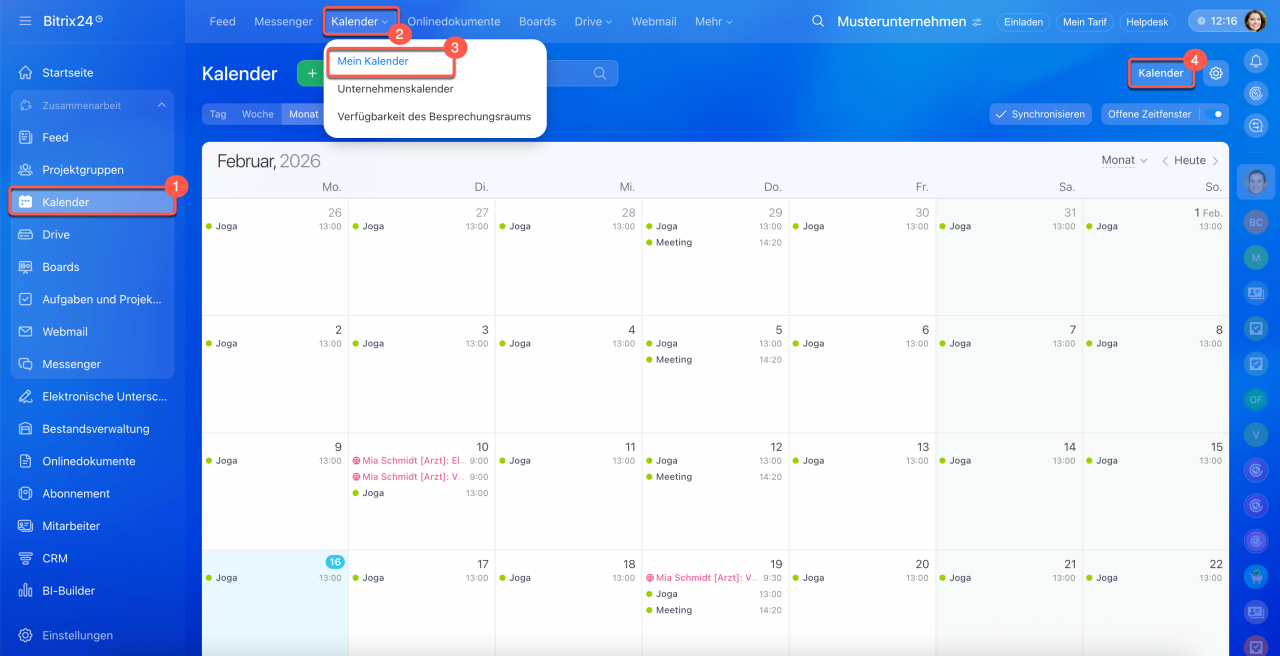Open the M avatar in right panel
1280x656 pixels.
coord(1256,257)
